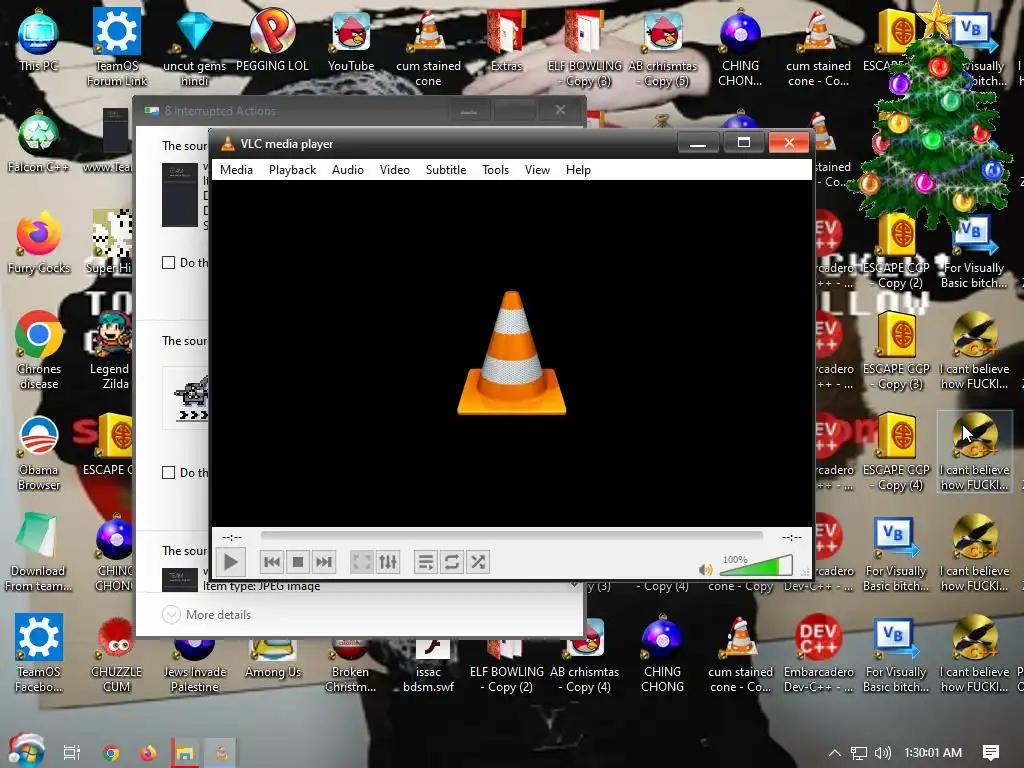Select PEGGING LOL desktop icon
The height and width of the screenshot is (768, 1024).
click(272, 39)
